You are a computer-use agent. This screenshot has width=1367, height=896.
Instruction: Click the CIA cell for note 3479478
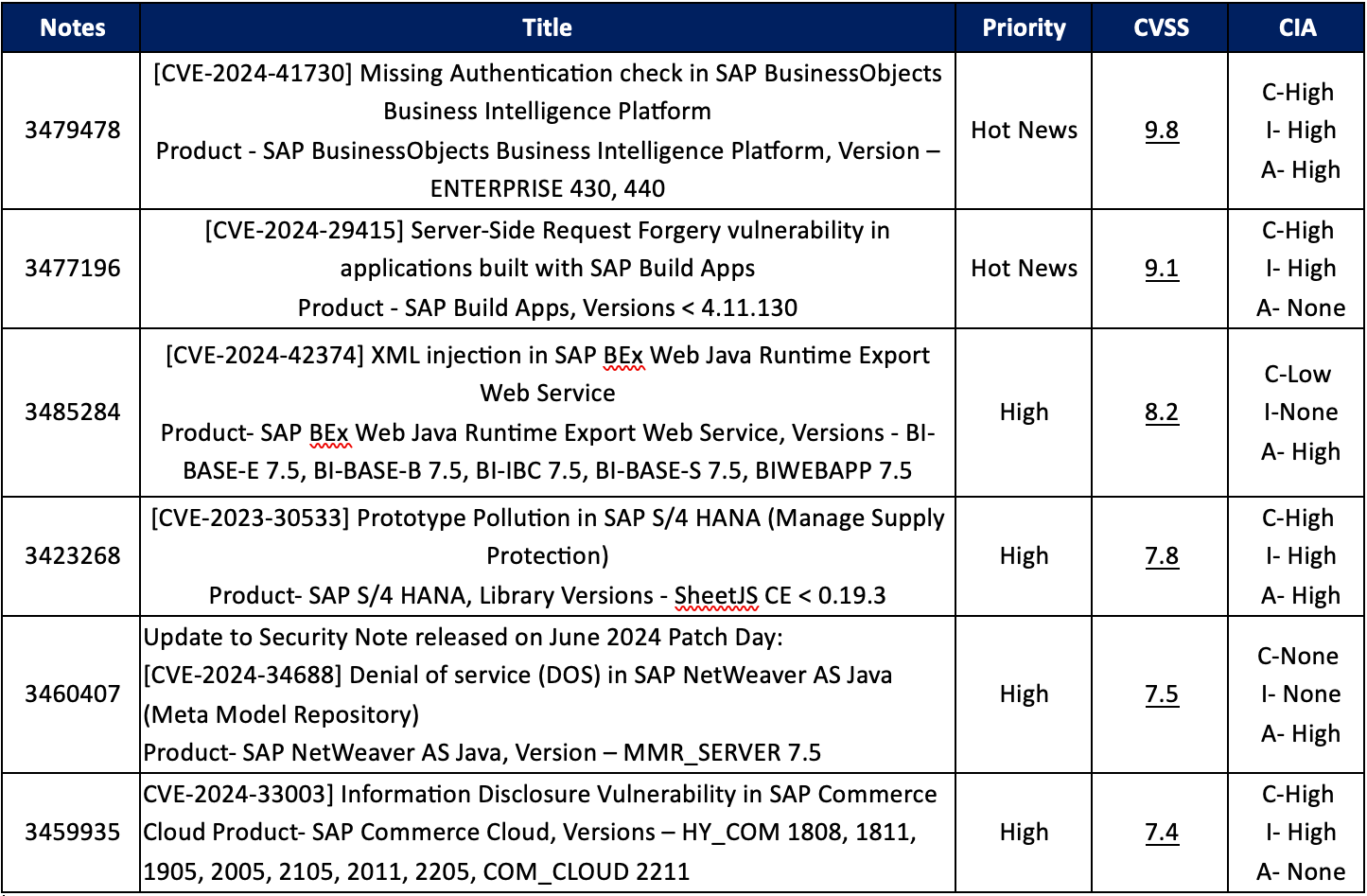(1297, 131)
